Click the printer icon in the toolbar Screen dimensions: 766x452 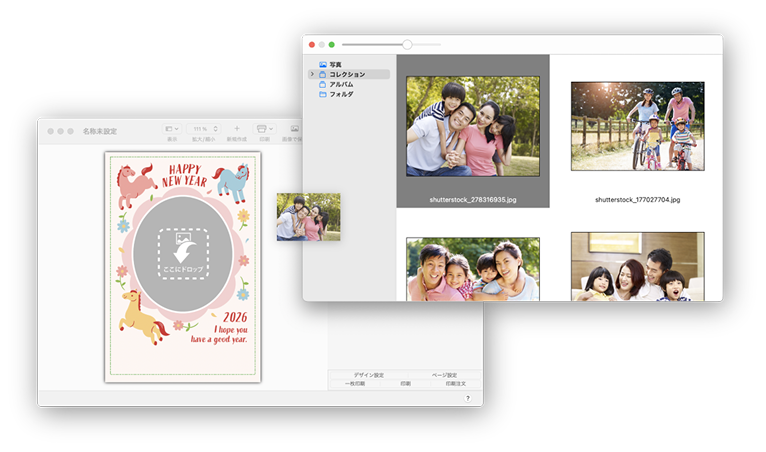(262, 129)
